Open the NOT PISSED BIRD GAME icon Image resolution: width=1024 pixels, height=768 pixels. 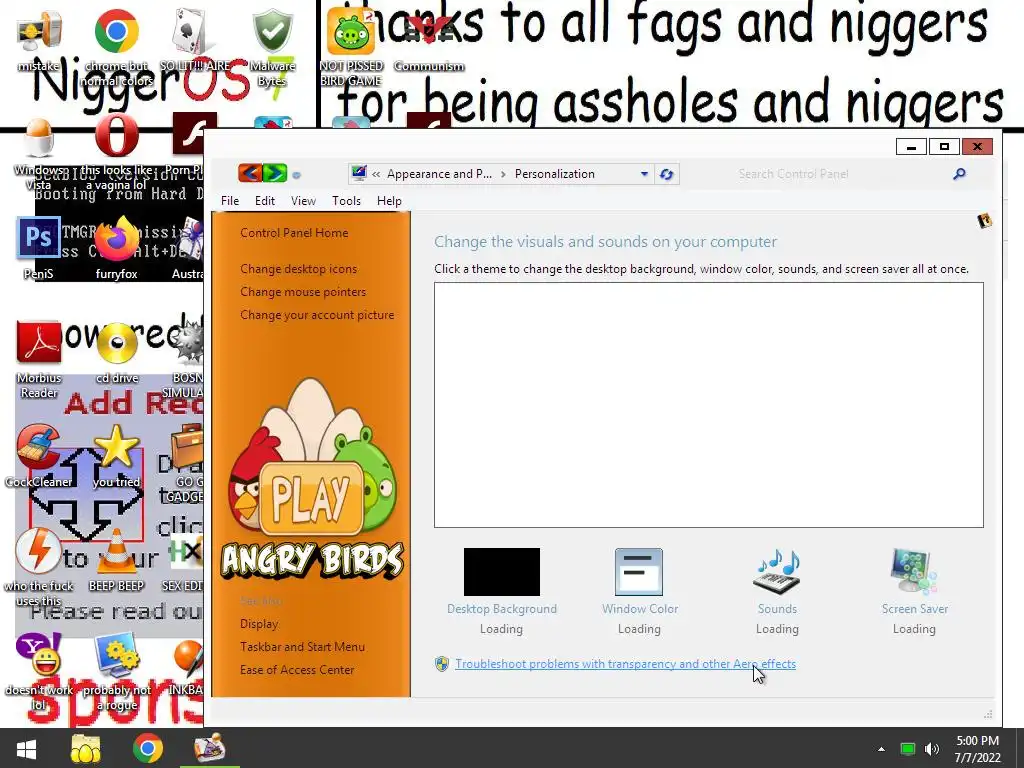(x=351, y=47)
